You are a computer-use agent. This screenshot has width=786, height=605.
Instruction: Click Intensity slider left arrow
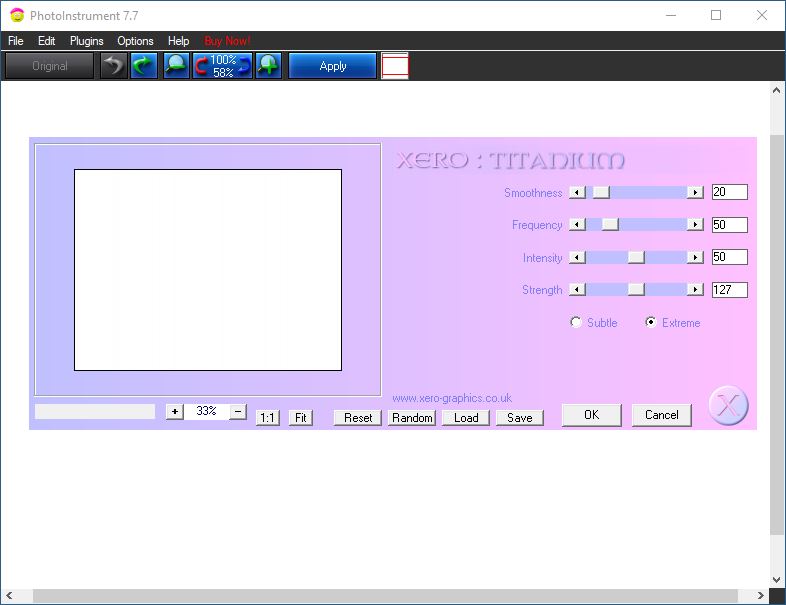tap(577, 257)
